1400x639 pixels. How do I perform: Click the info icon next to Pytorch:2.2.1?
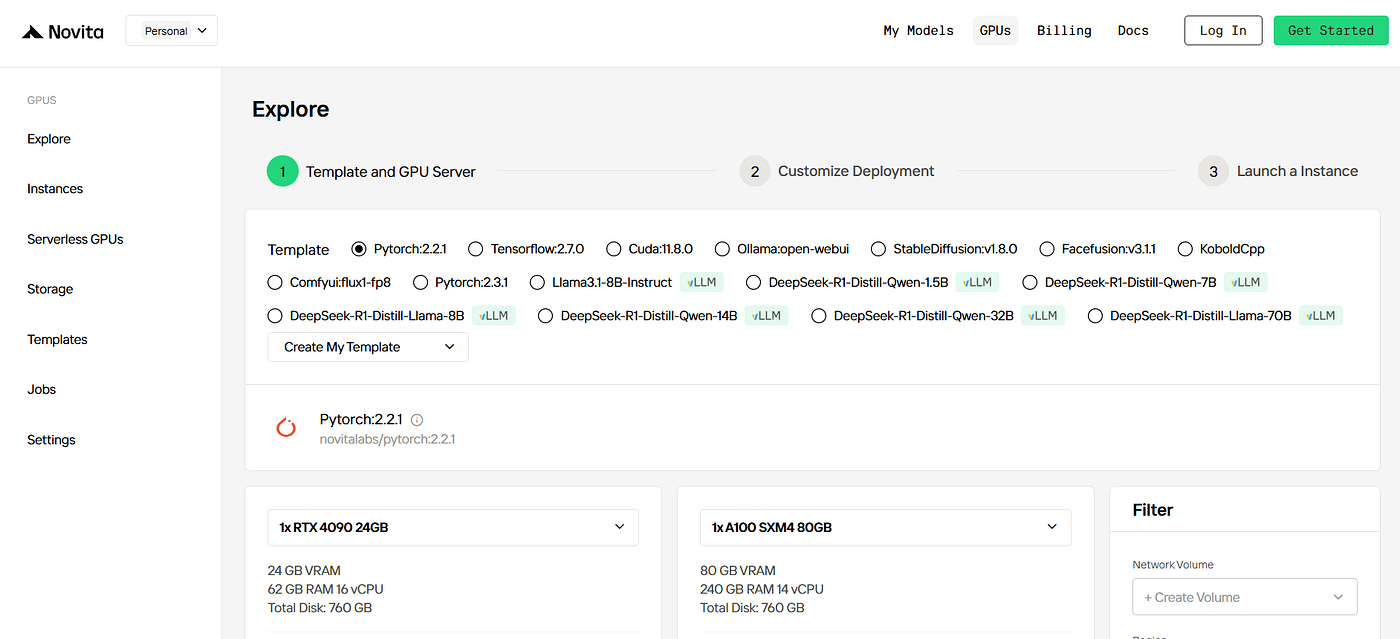point(417,421)
